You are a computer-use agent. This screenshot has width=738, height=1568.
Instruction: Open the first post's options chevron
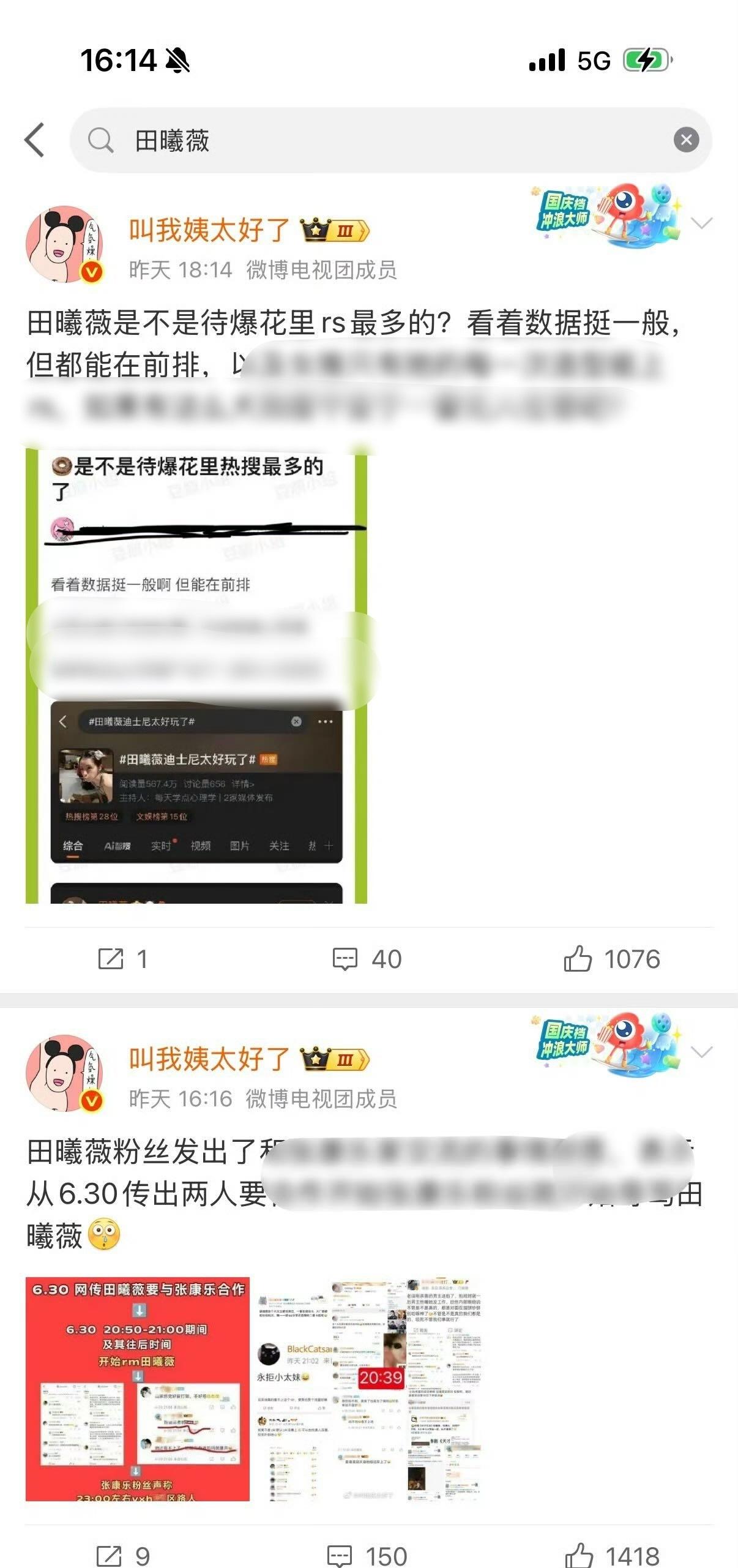tap(701, 223)
